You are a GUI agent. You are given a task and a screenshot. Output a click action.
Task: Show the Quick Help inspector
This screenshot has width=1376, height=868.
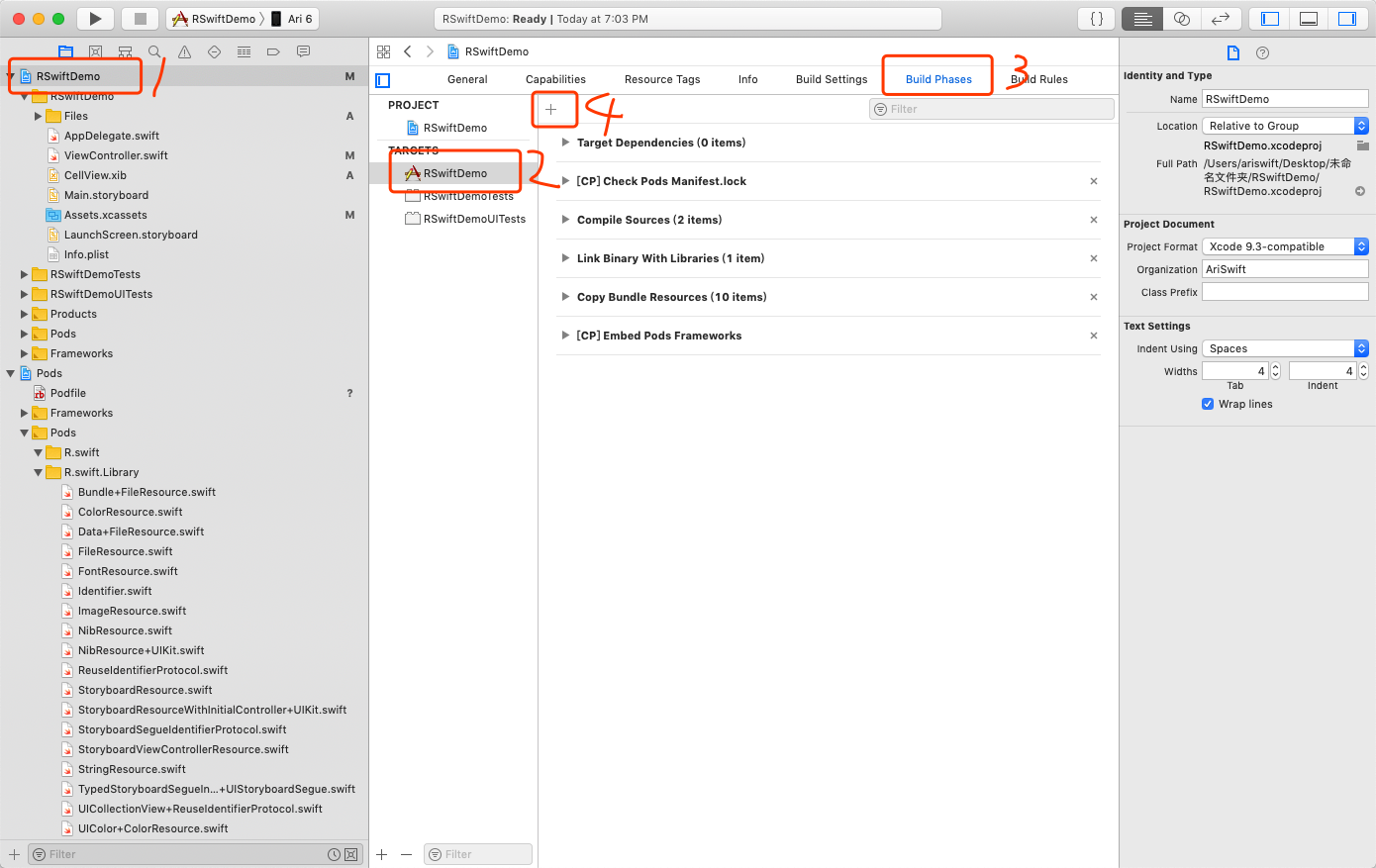pos(1262,53)
